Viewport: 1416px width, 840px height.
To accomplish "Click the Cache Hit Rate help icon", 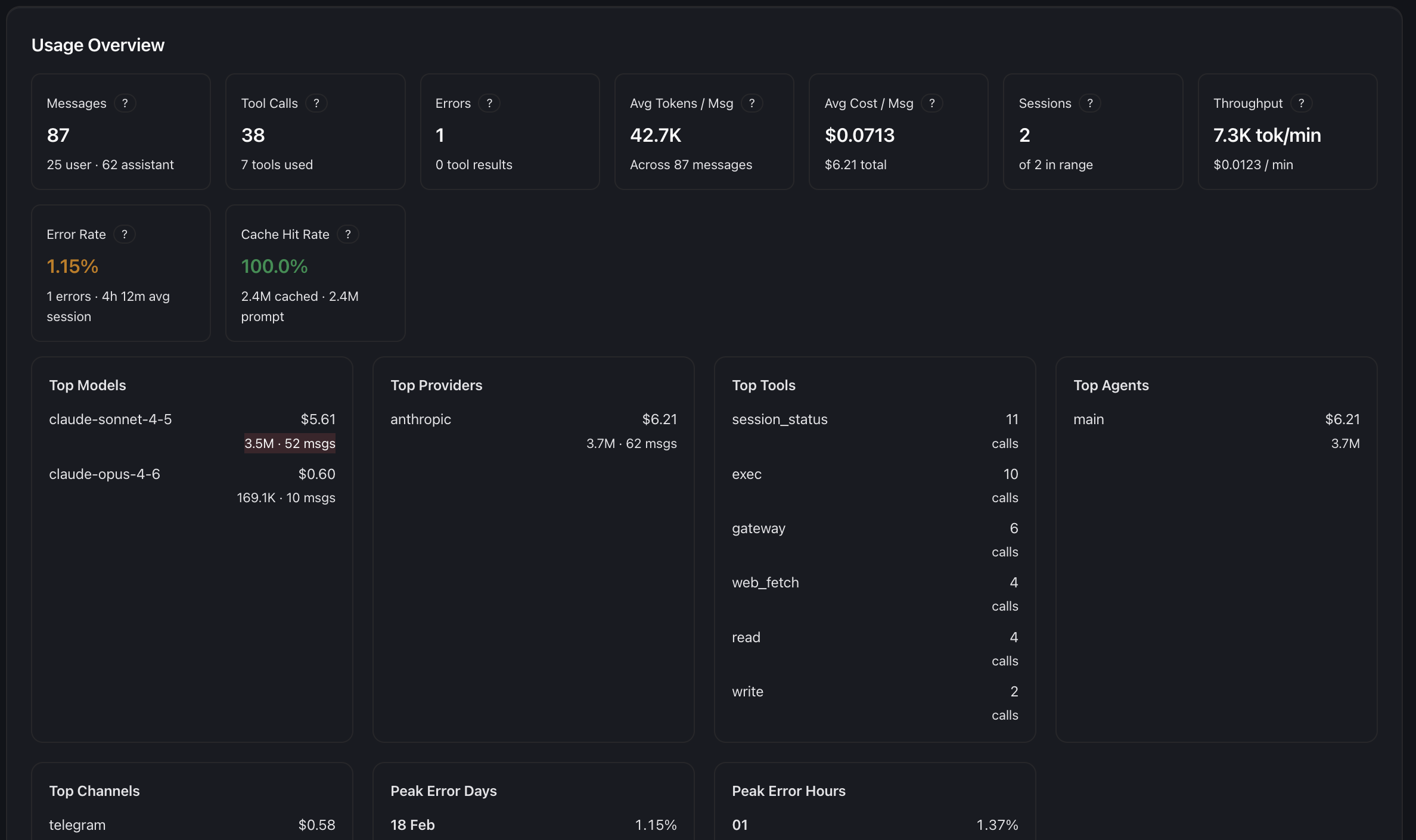I will click(348, 234).
